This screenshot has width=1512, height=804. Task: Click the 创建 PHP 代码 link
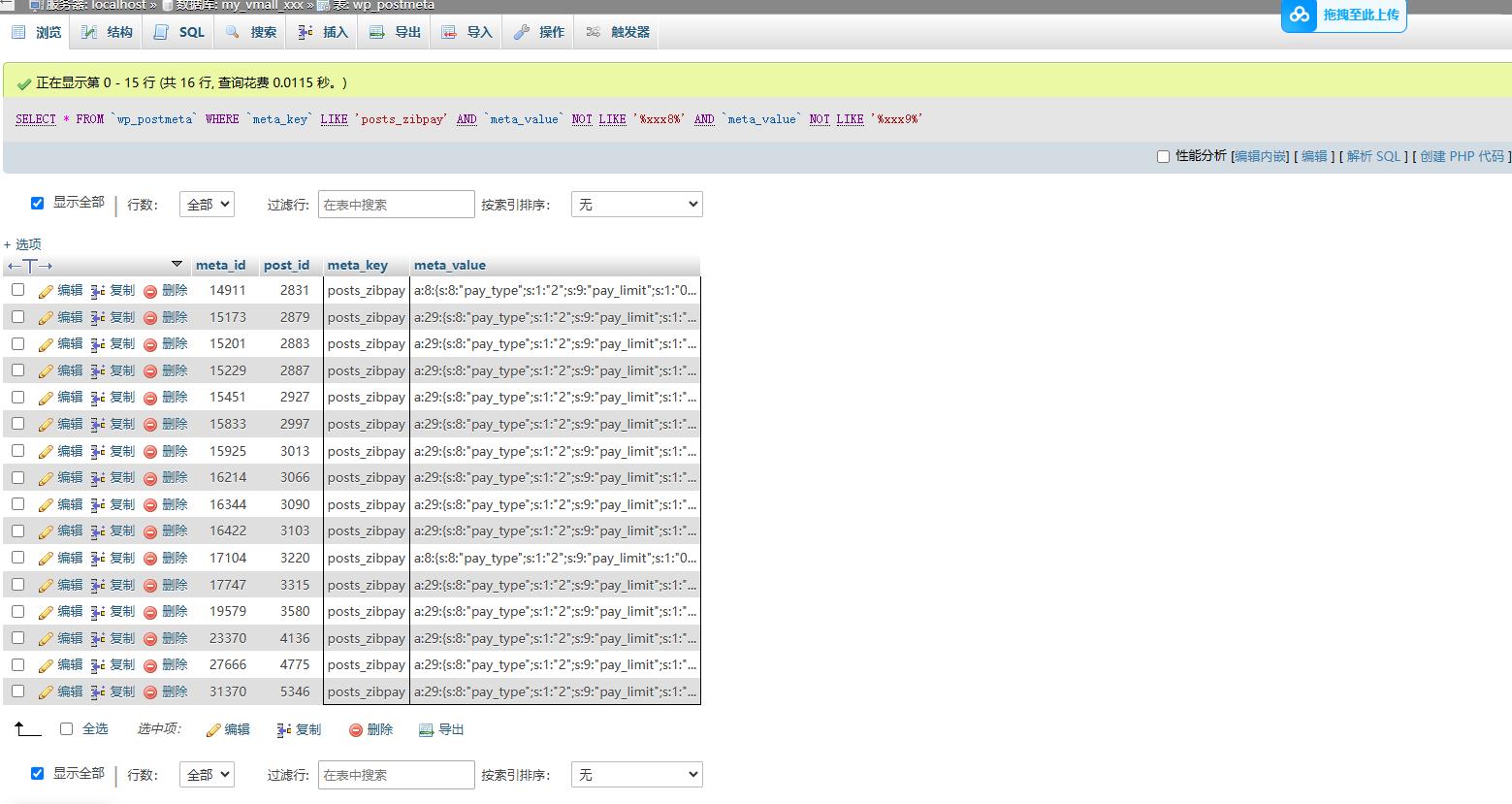1462,156
